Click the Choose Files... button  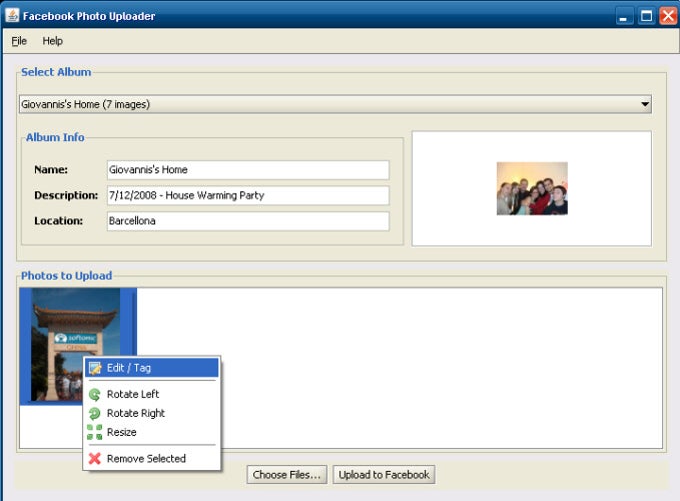pos(287,475)
